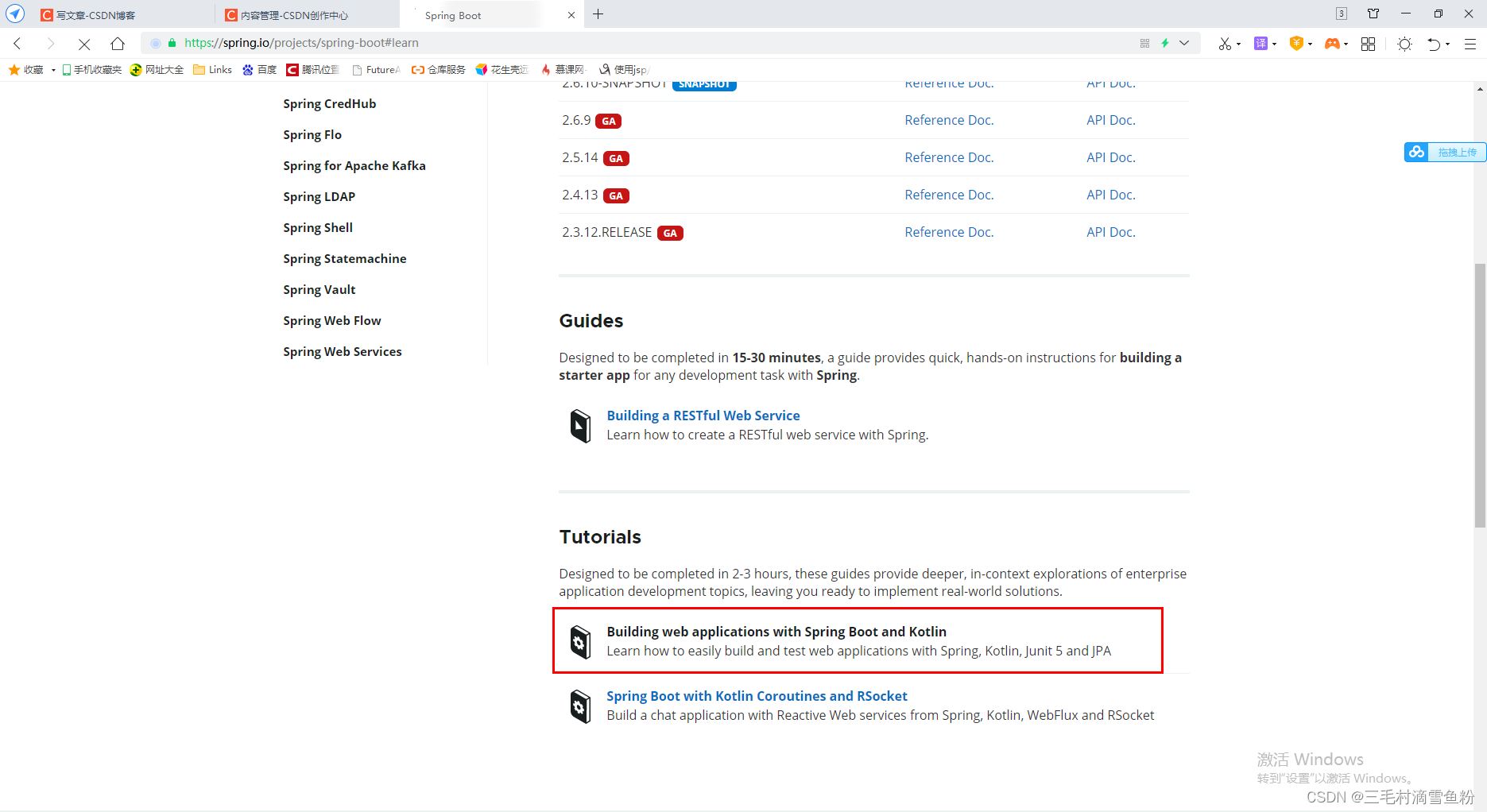Click the 收藏 favorites star bookmark

point(25,70)
